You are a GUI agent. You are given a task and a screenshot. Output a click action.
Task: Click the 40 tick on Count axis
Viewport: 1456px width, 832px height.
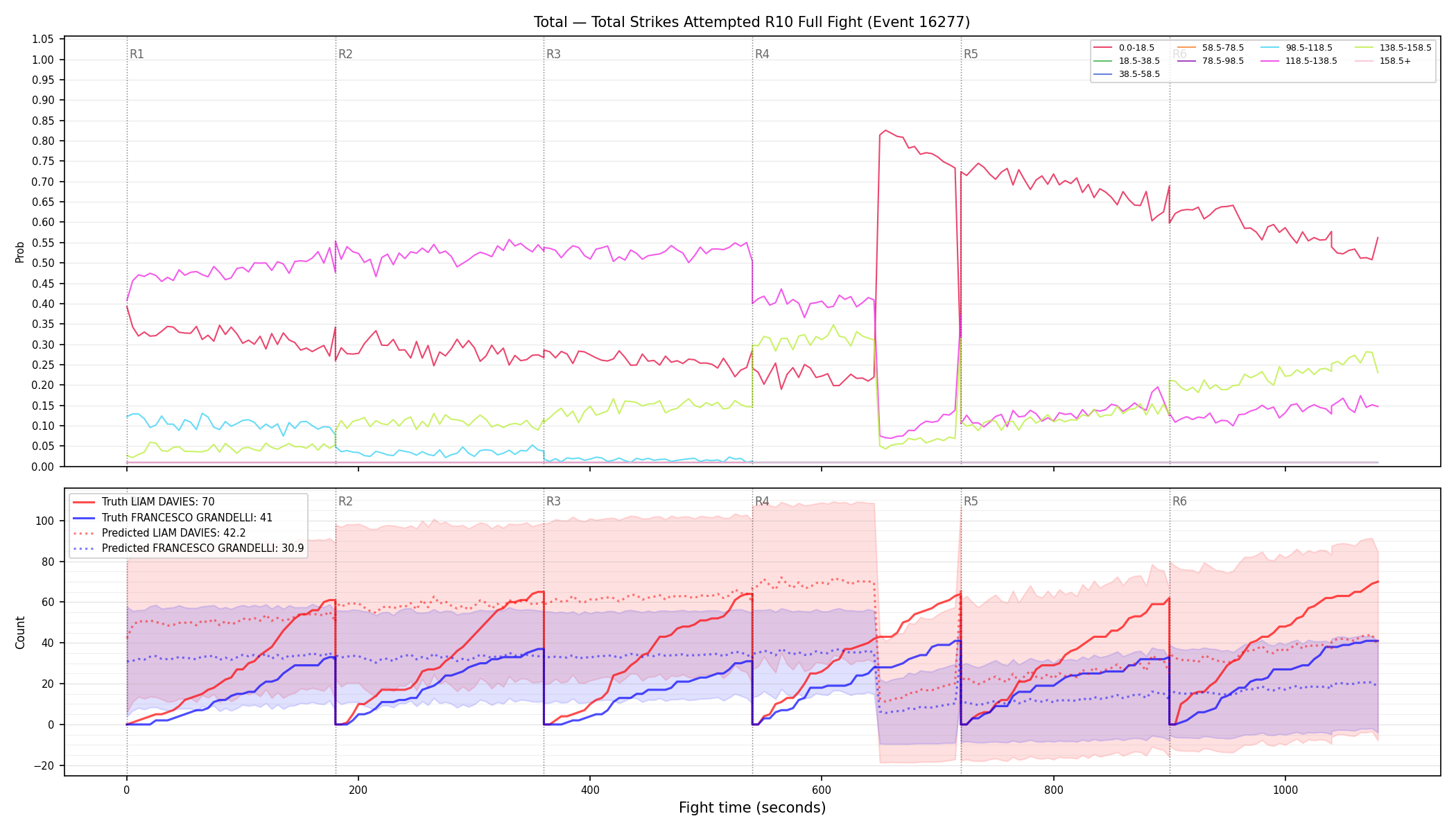pos(49,643)
